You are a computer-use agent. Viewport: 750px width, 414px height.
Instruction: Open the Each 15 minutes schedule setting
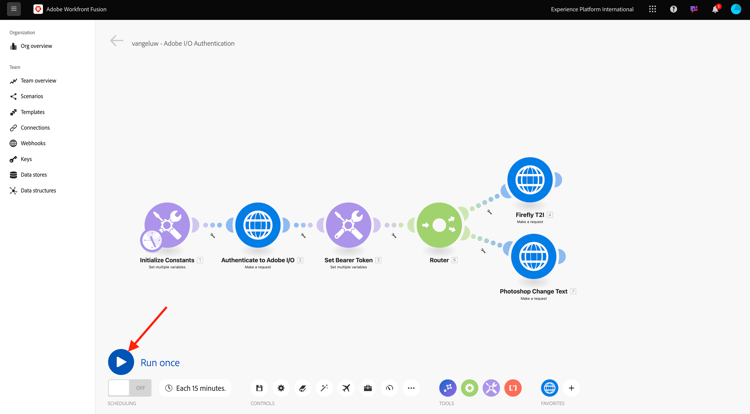point(196,388)
